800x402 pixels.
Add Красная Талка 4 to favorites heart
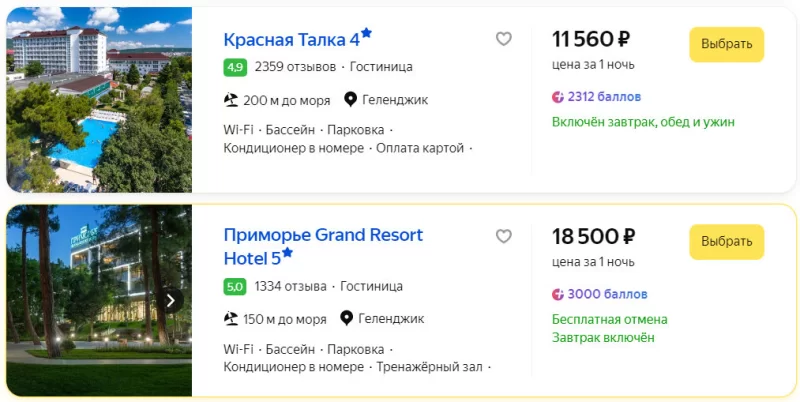pyautogui.click(x=504, y=39)
